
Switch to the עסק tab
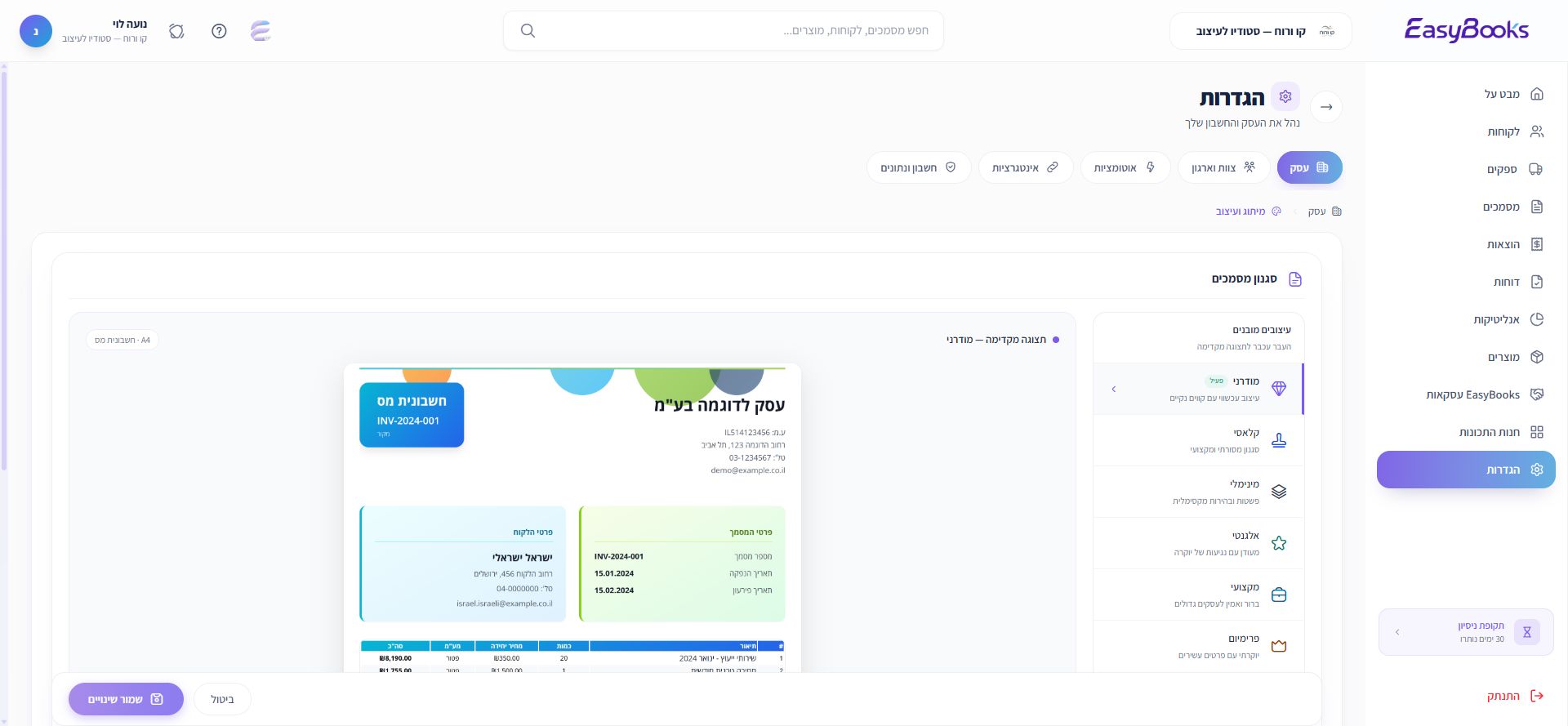(x=1309, y=167)
